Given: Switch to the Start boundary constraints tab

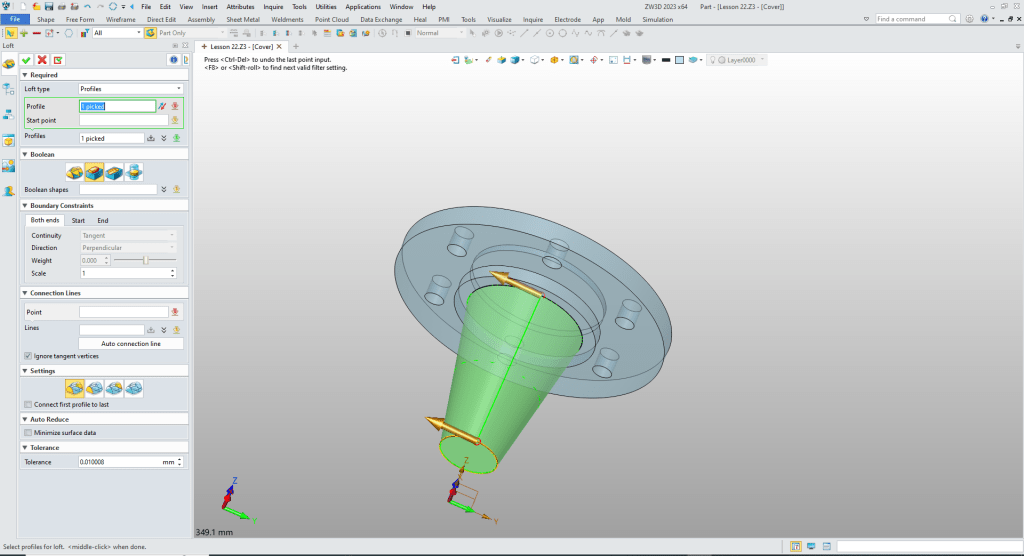Looking at the screenshot, I should click(x=77, y=220).
